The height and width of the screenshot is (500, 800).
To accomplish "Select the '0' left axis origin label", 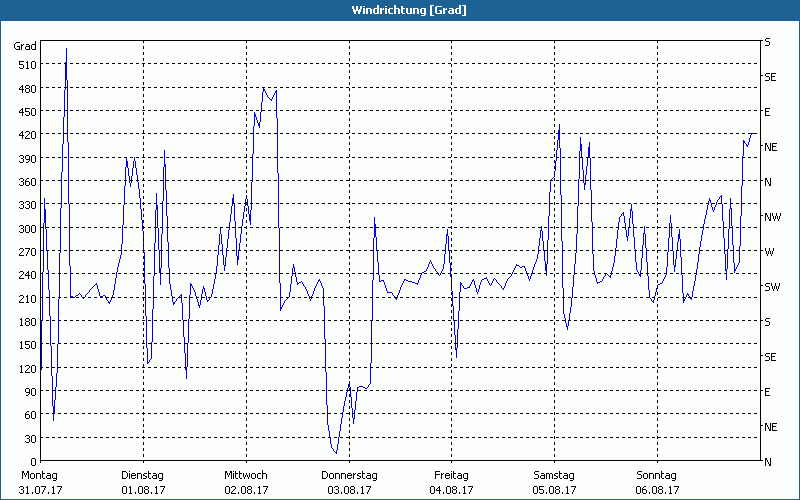I will pos(34,462).
